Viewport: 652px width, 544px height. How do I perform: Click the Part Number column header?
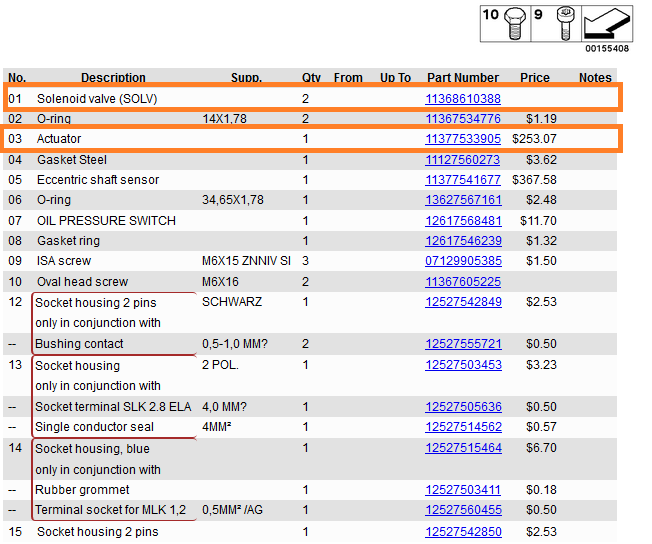tap(462, 78)
